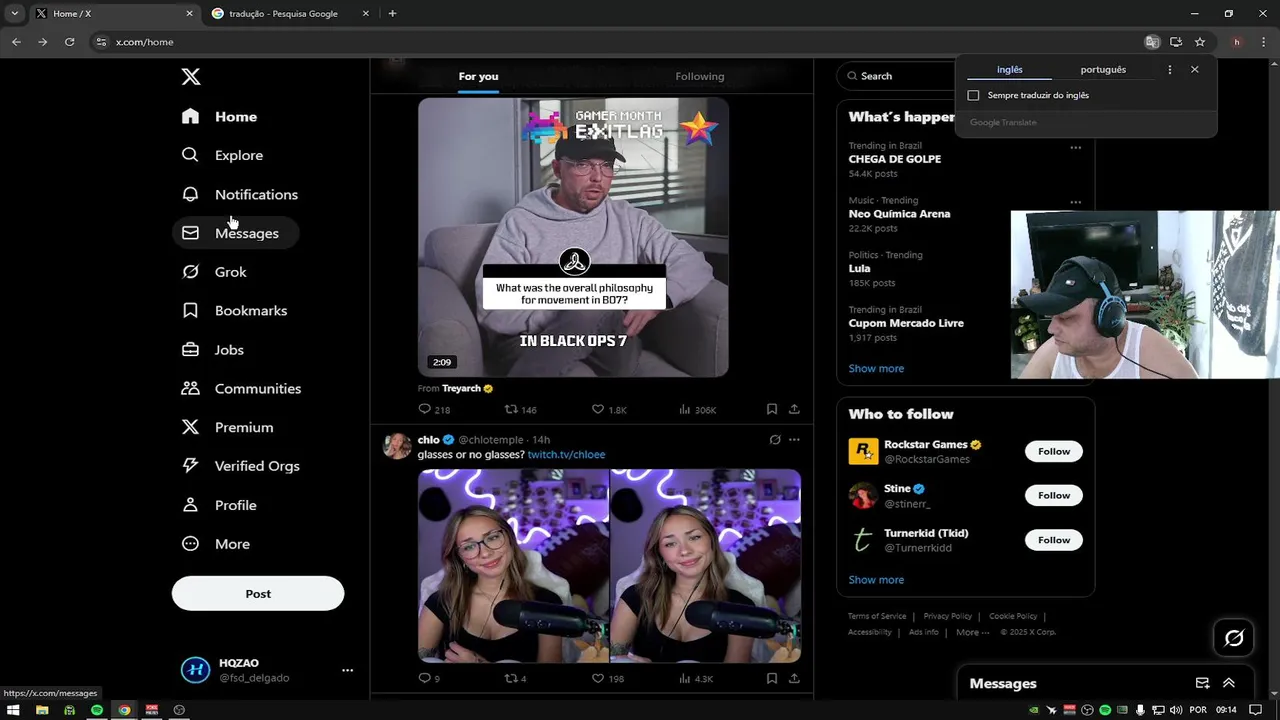Open chlo's photo with glasses
This screenshot has width=1280, height=720.
[513, 566]
